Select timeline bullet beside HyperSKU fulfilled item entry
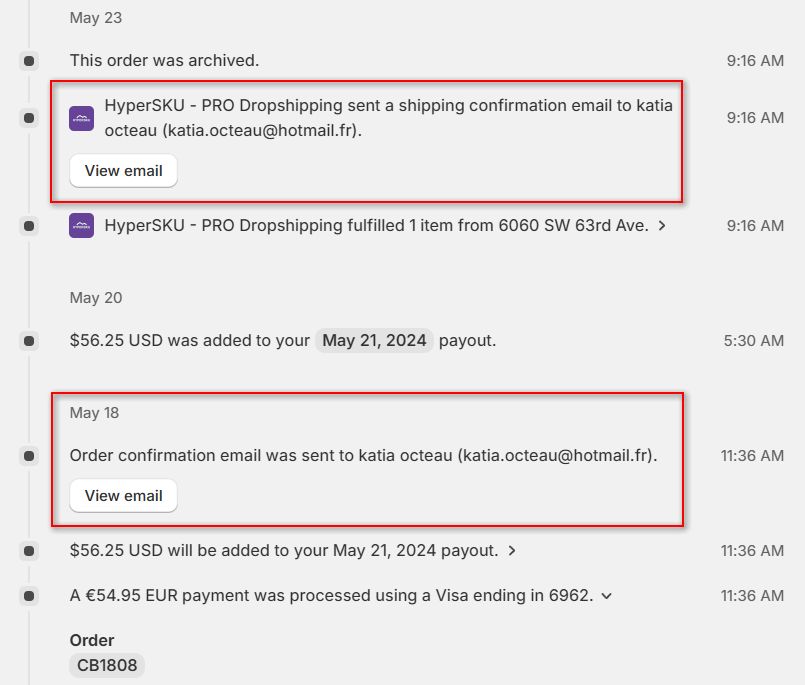The width and height of the screenshot is (805, 685). click(x=29, y=226)
